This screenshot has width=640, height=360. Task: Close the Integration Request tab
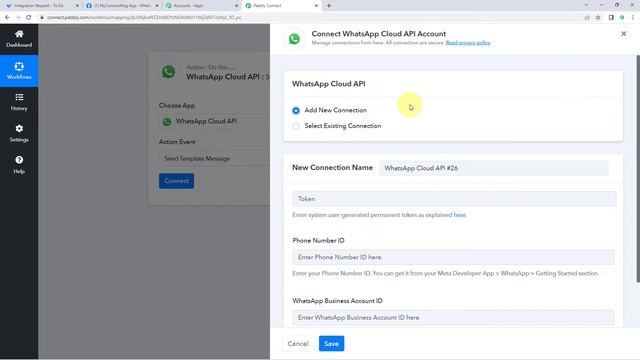coord(77,6)
